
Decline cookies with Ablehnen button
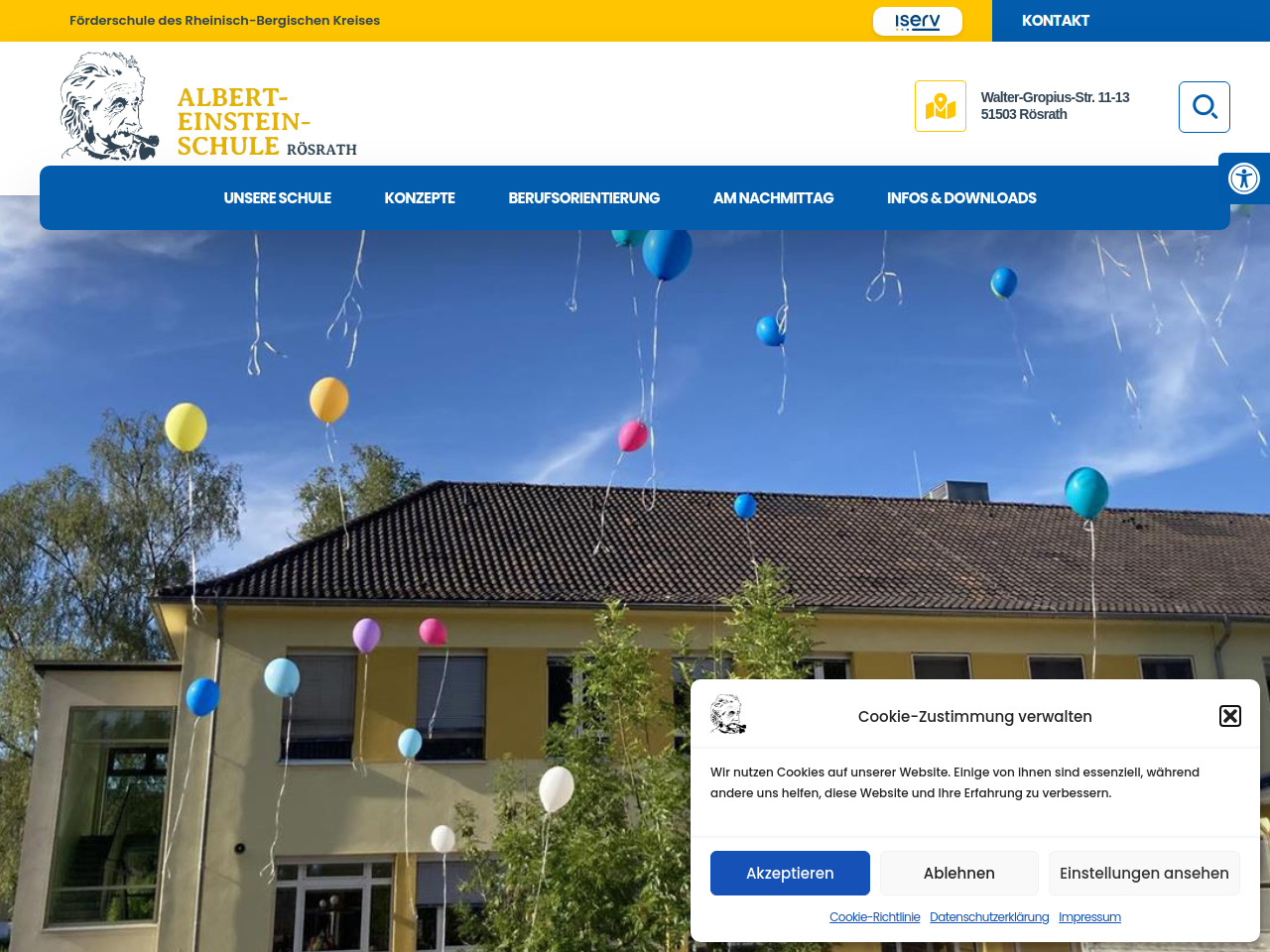point(959,873)
